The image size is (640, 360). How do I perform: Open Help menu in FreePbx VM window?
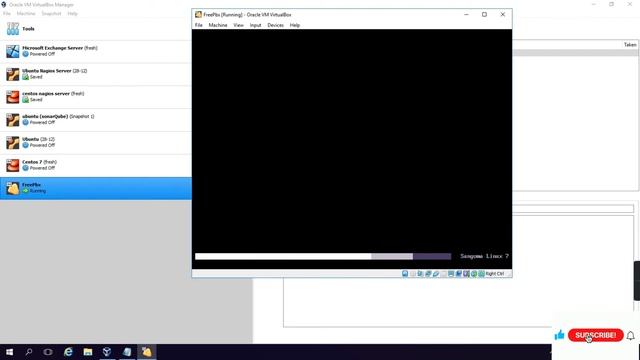pyautogui.click(x=295, y=25)
